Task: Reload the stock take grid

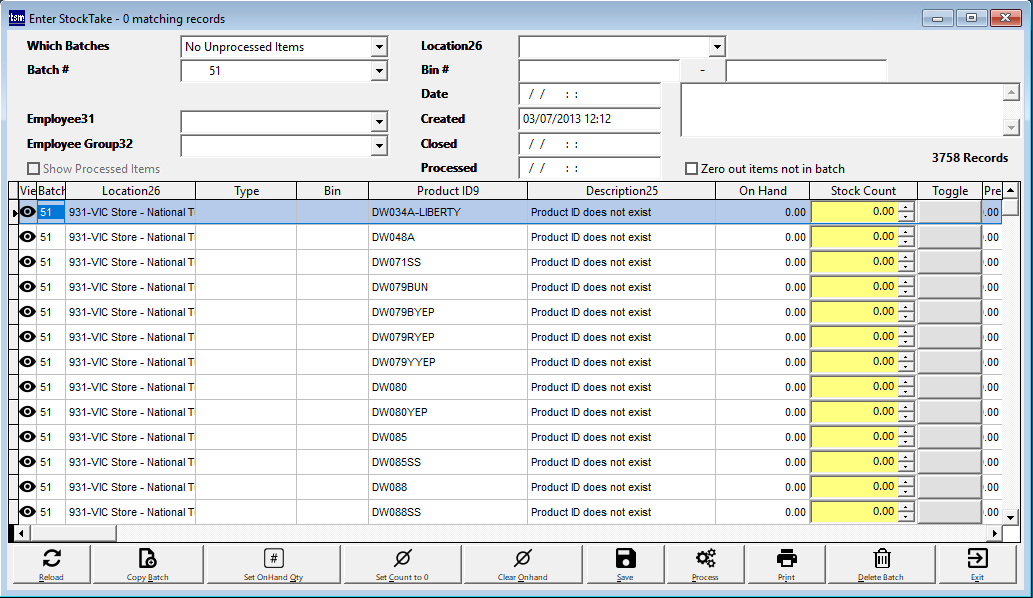Action: point(50,563)
